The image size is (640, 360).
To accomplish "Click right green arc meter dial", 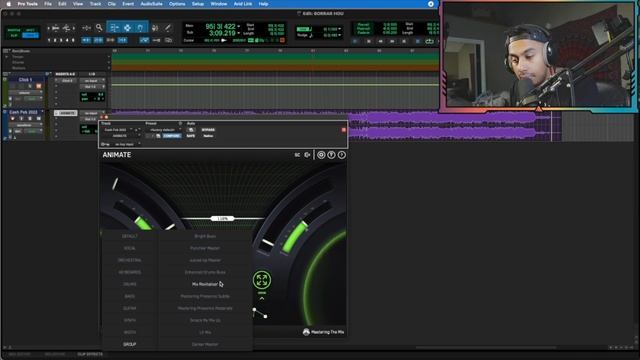I will point(295,237).
